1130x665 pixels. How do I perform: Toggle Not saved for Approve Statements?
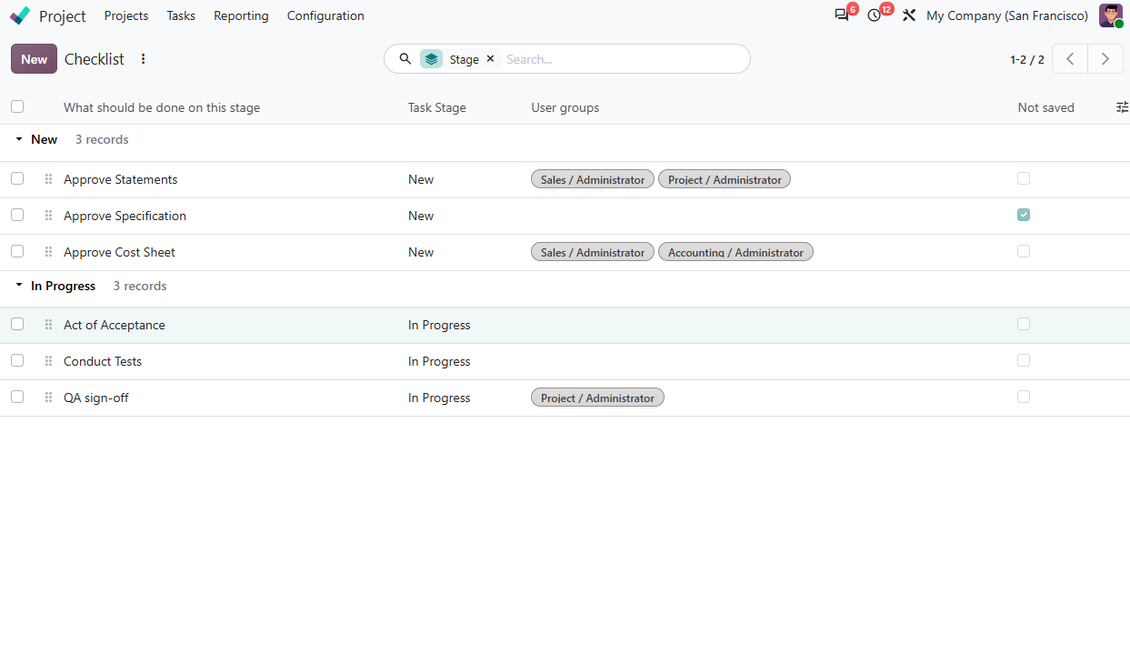1023,179
